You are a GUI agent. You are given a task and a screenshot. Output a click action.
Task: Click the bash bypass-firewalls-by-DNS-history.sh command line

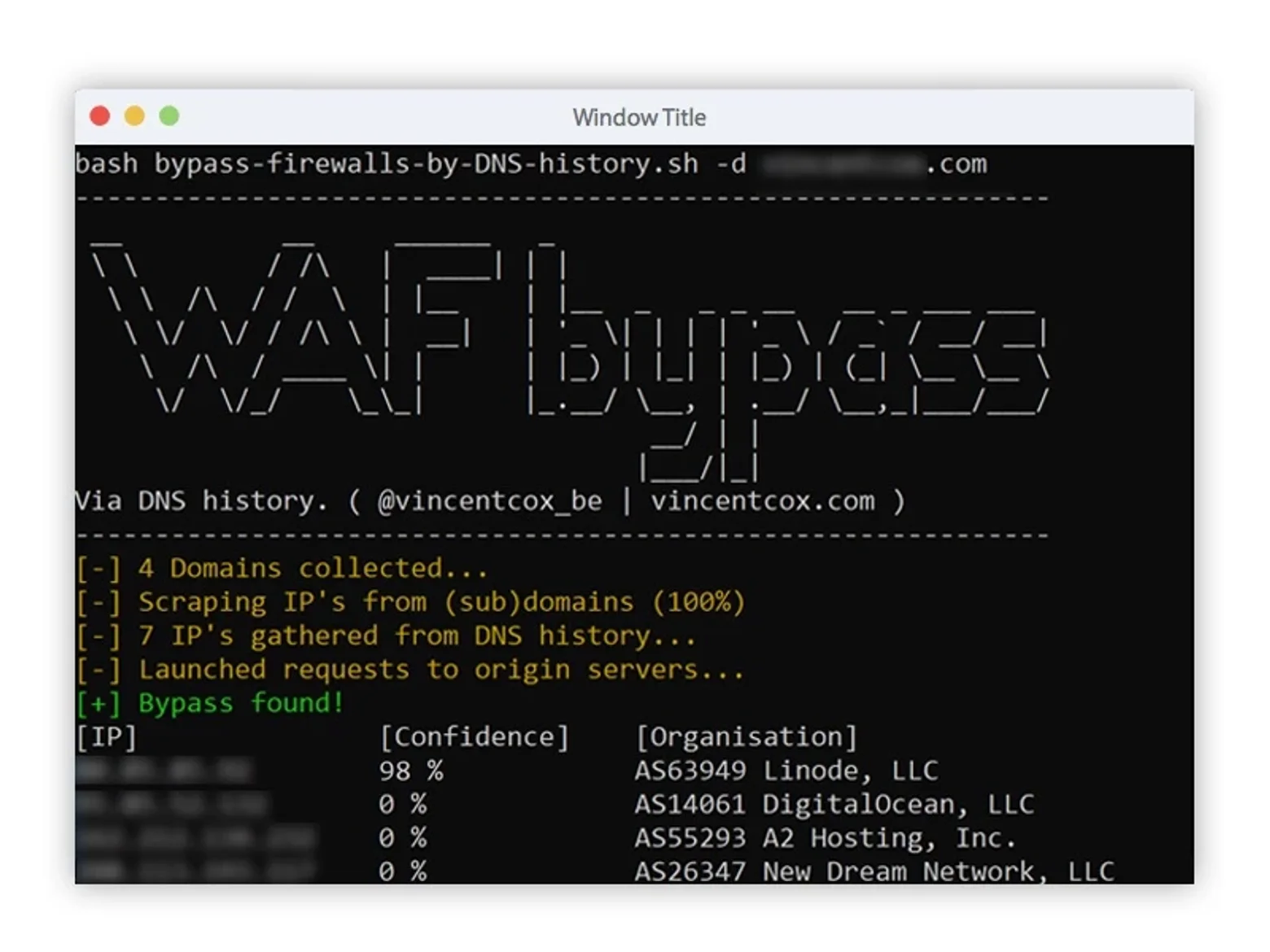[x=531, y=164]
